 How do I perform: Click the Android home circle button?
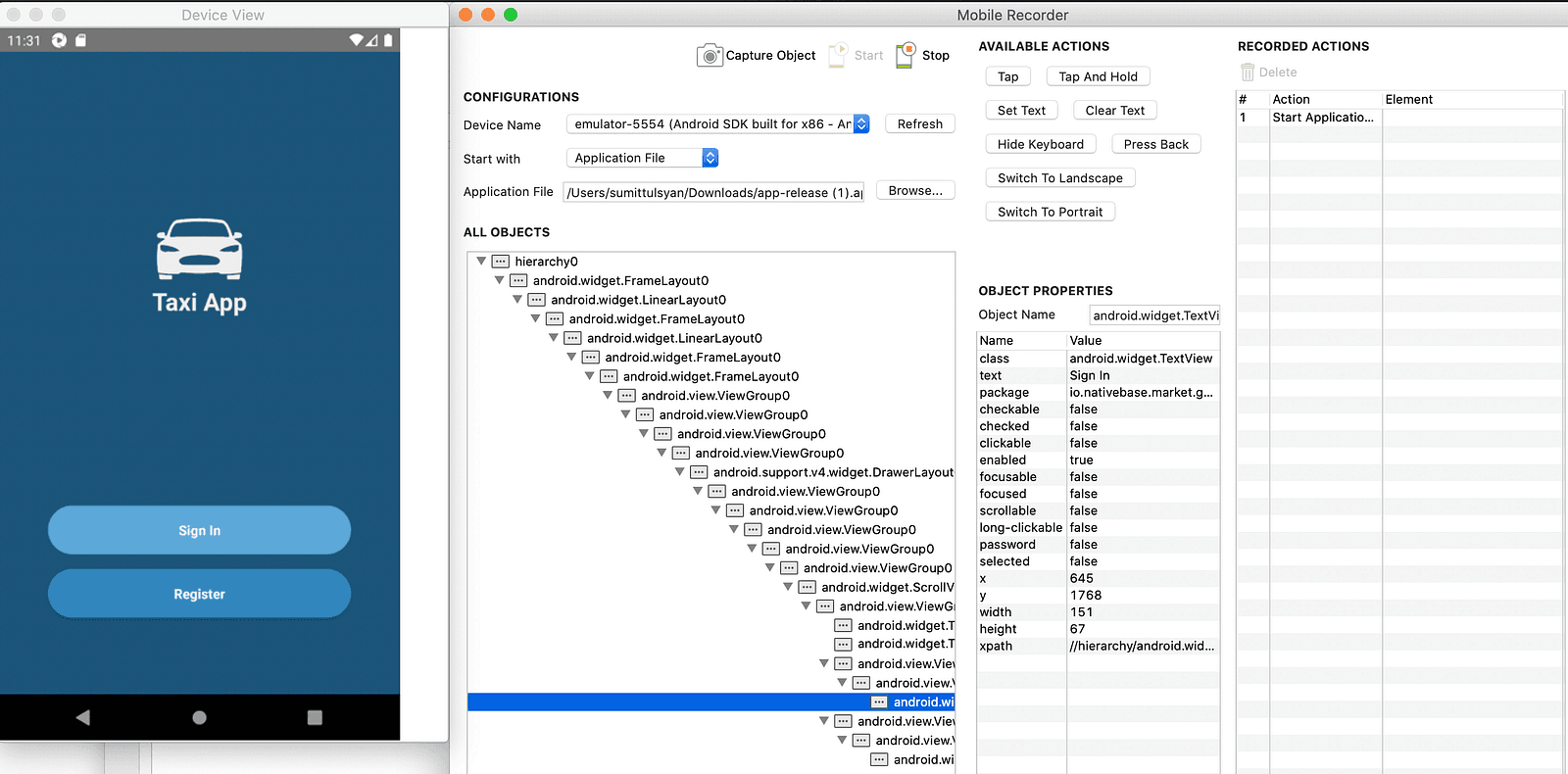pyautogui.click(x=200, y=718)
